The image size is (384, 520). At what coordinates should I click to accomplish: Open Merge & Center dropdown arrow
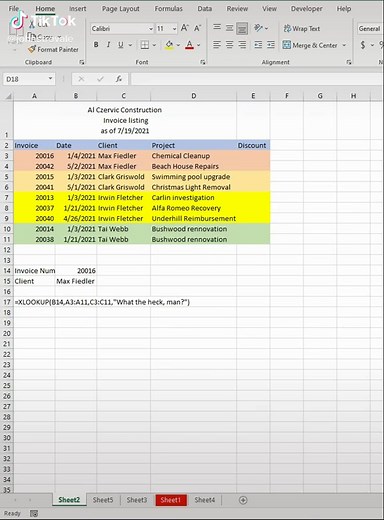pos(344,45)
